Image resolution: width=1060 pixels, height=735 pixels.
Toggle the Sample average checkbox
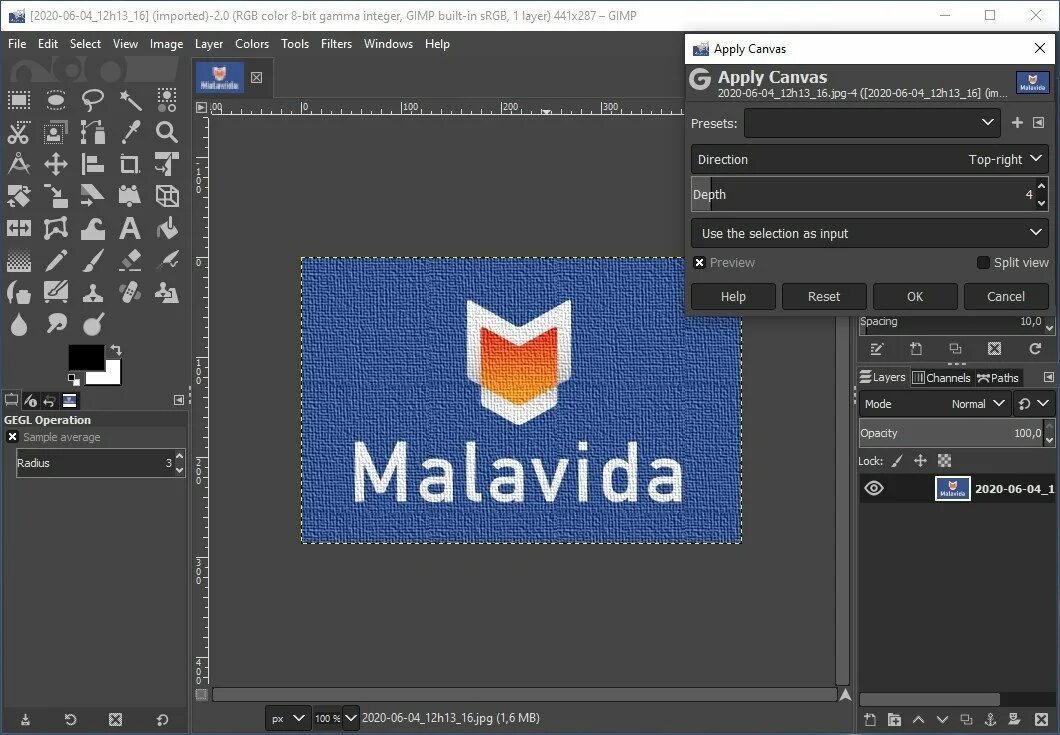tap(12, 437)
